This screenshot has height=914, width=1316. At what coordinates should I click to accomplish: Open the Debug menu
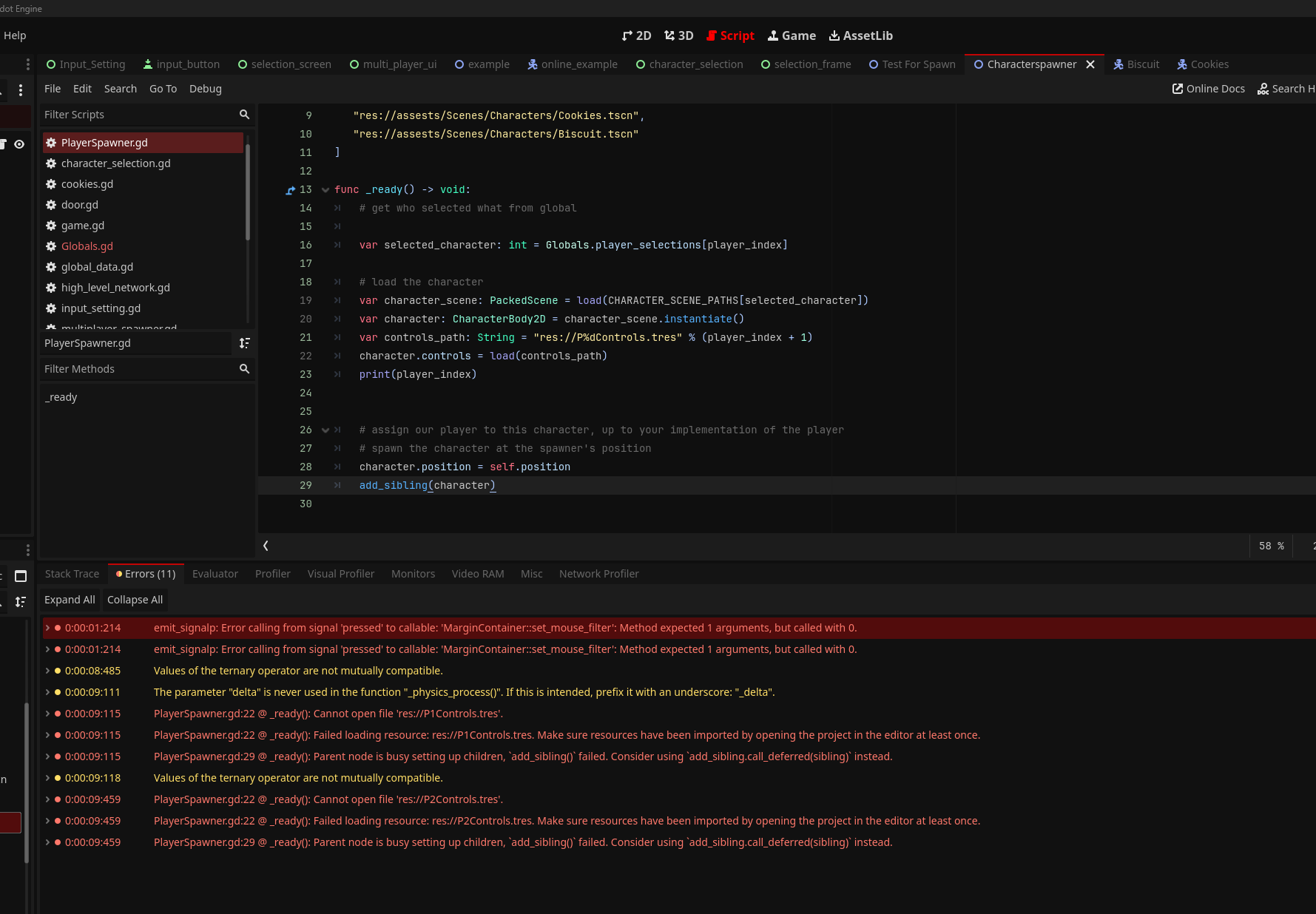[205, 89]
